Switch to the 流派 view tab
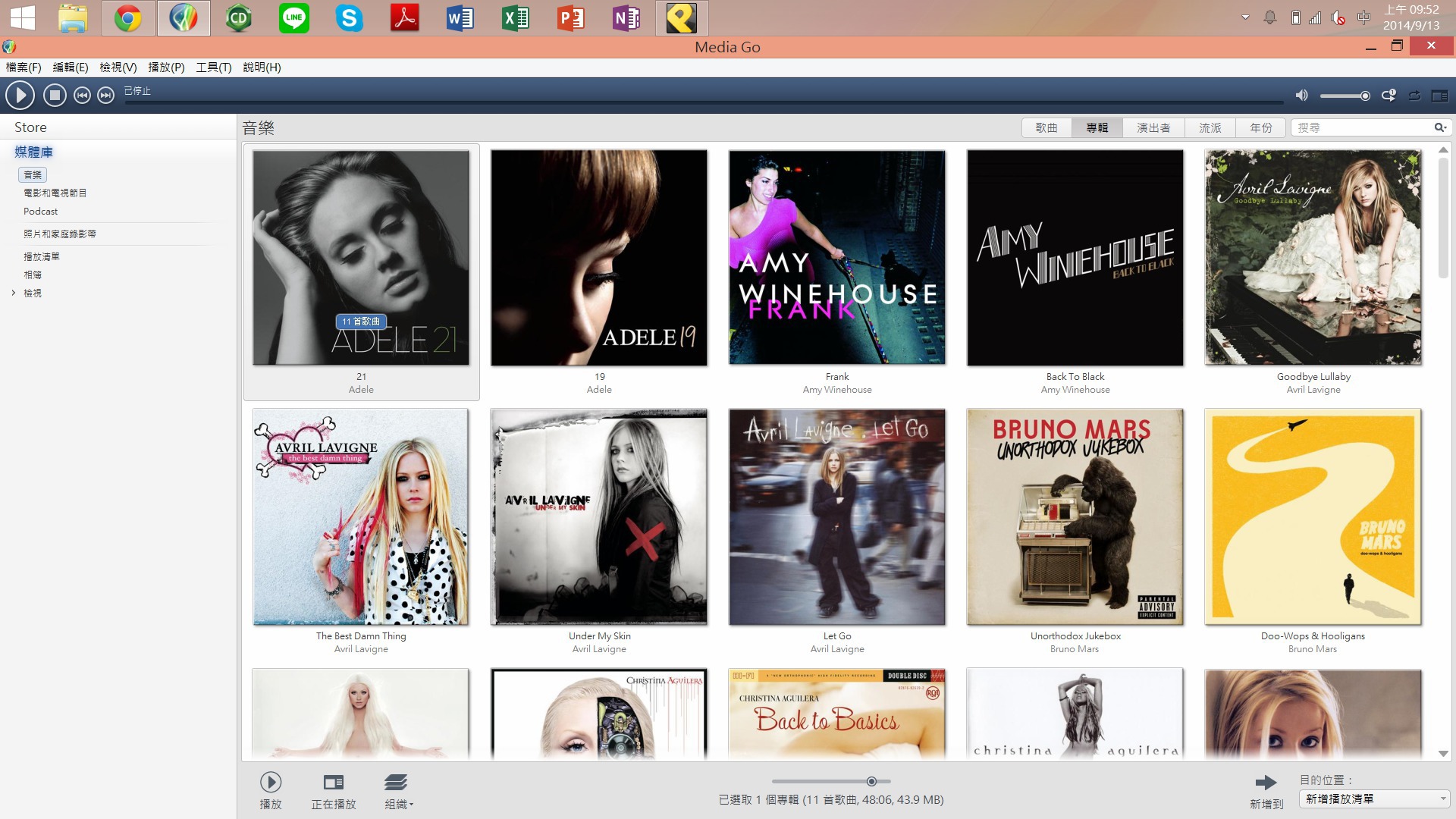Image resolution: width=1456 pixels, height=819 pixels. pyautogui.click(x=1210, y=128)
